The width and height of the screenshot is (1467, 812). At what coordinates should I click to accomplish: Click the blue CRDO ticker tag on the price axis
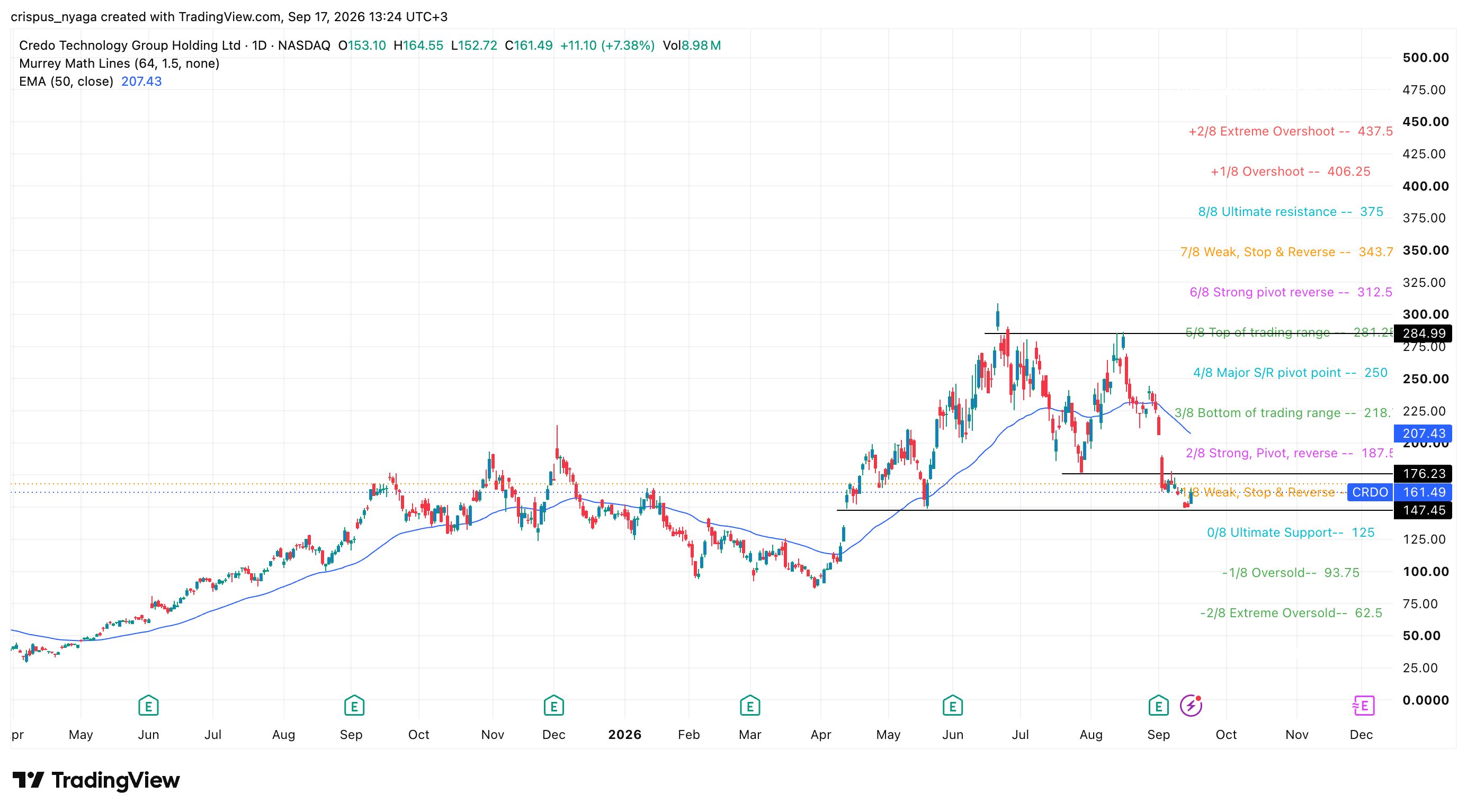1370,492
